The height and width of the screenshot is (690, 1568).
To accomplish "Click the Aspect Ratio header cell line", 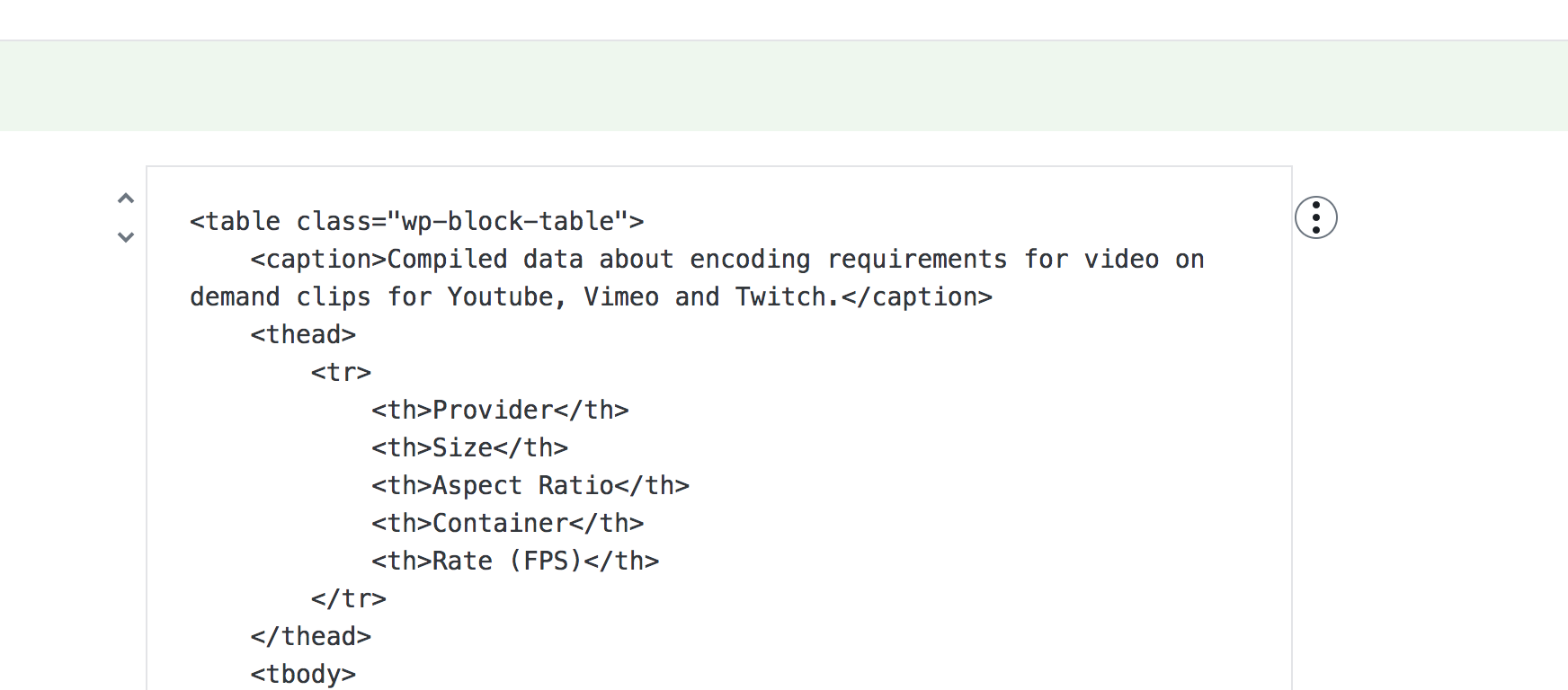I will pos(530,485).
